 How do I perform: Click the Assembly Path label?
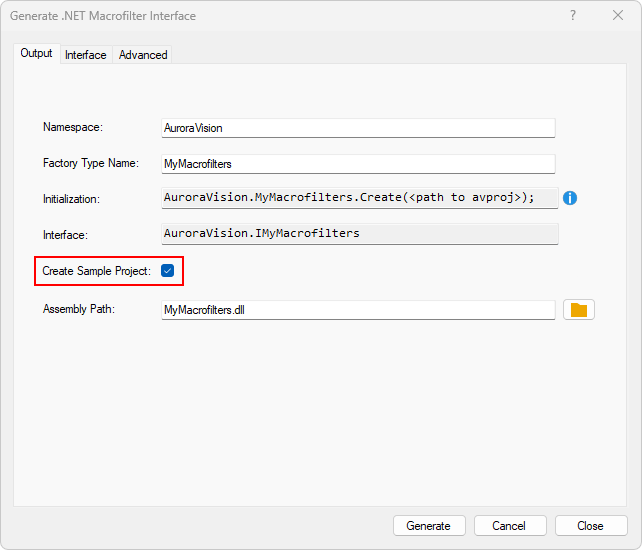[79, 309]
